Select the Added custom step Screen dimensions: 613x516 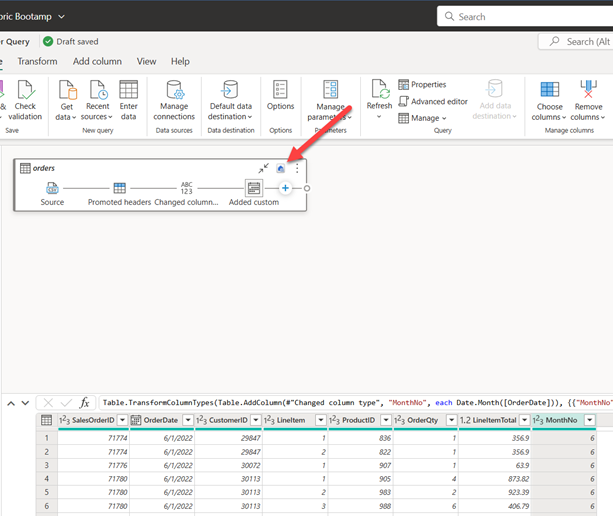coord(254,193)
